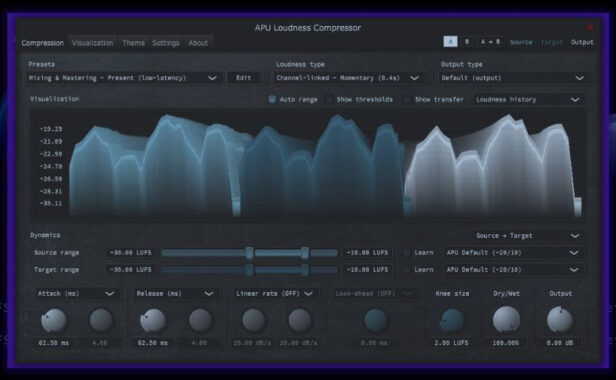Click the Look-ahead knob
The image size is (616, 380).
[x=376, y=320]
